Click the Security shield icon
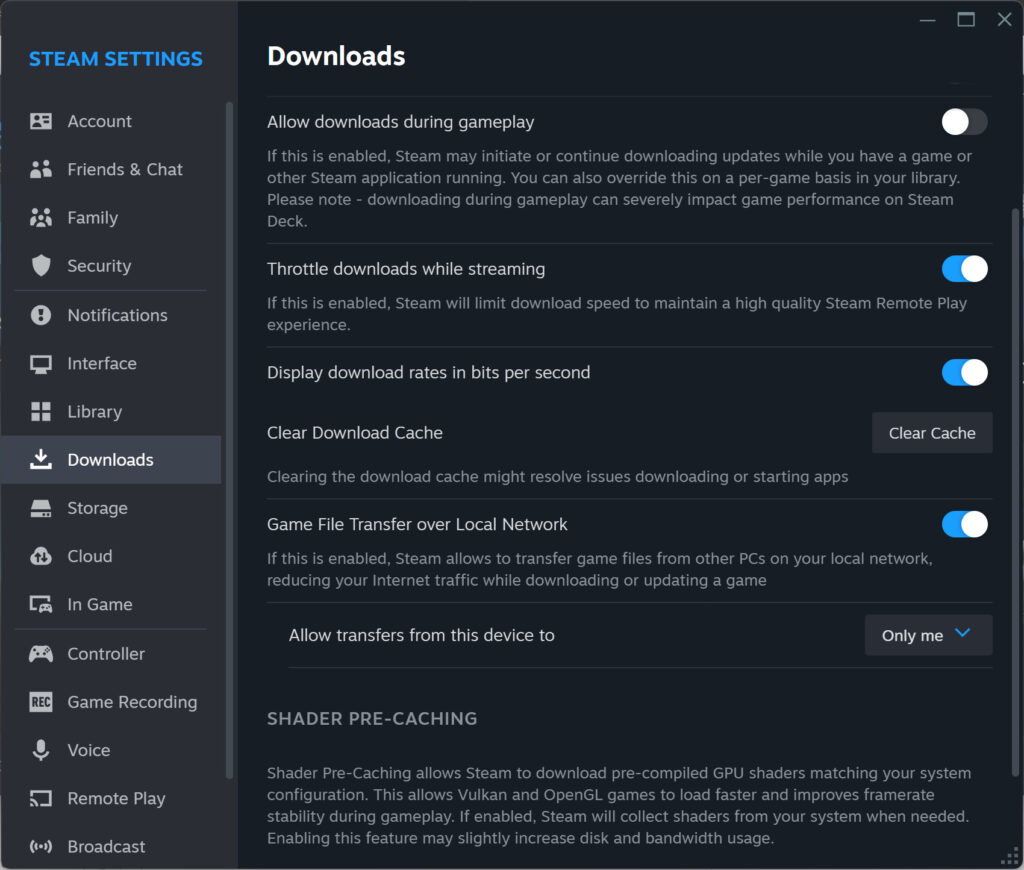The width and height of the screenshot is (1024, 870). pos(41,266)
